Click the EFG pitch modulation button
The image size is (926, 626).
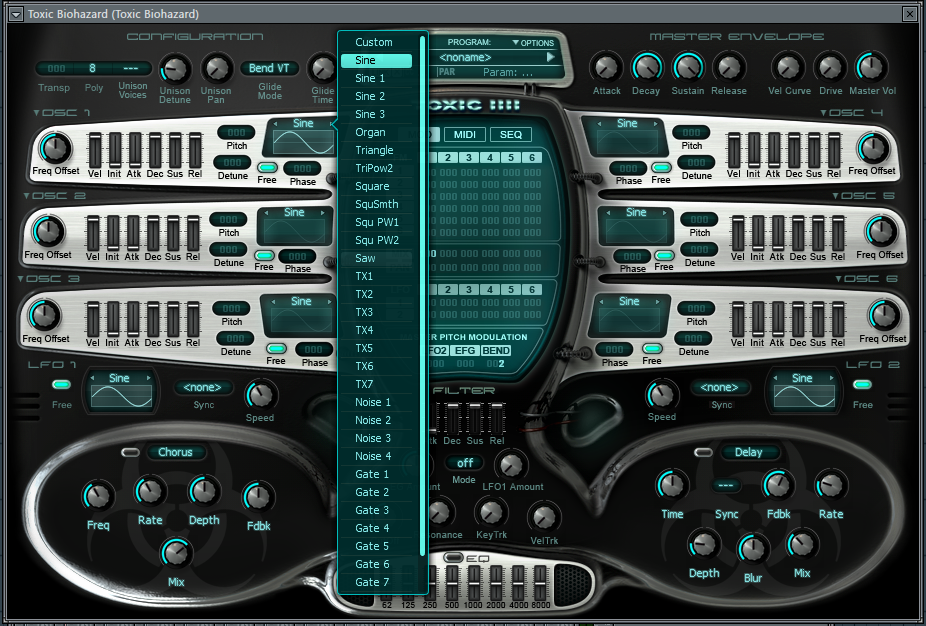click(465, 350)
